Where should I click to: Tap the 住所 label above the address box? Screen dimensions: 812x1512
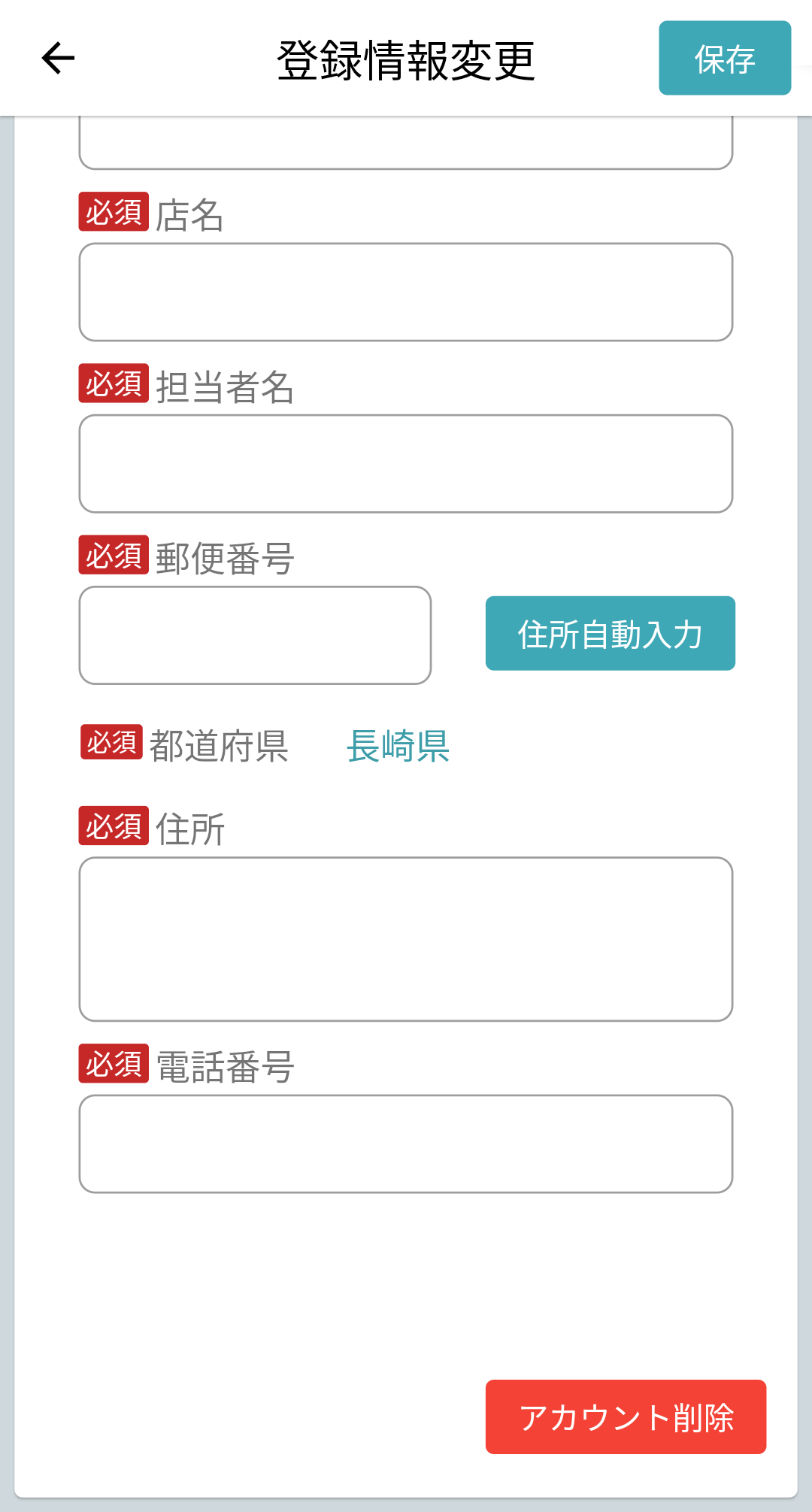tap(190, 829)
